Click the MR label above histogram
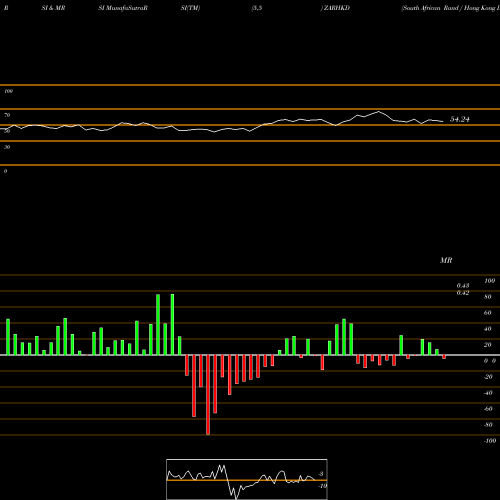The image size is (500, 500). pyautogui.click(x=446, y=260)
